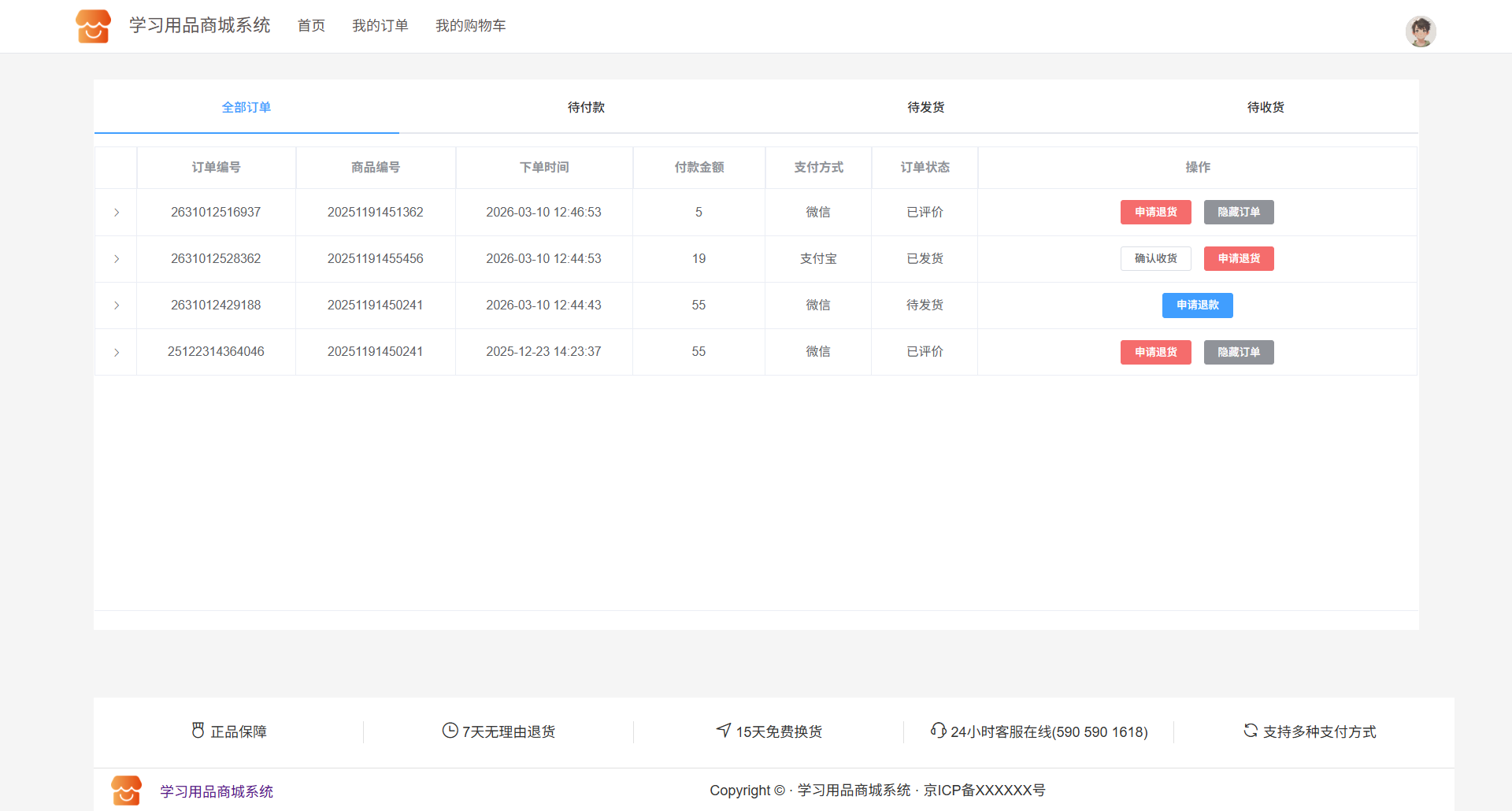Expand order row 2631012528362

[117, 259]
